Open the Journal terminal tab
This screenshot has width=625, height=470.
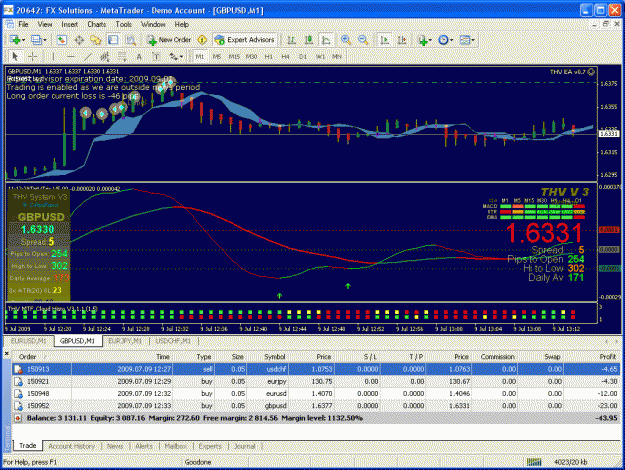tap(244, 446)
